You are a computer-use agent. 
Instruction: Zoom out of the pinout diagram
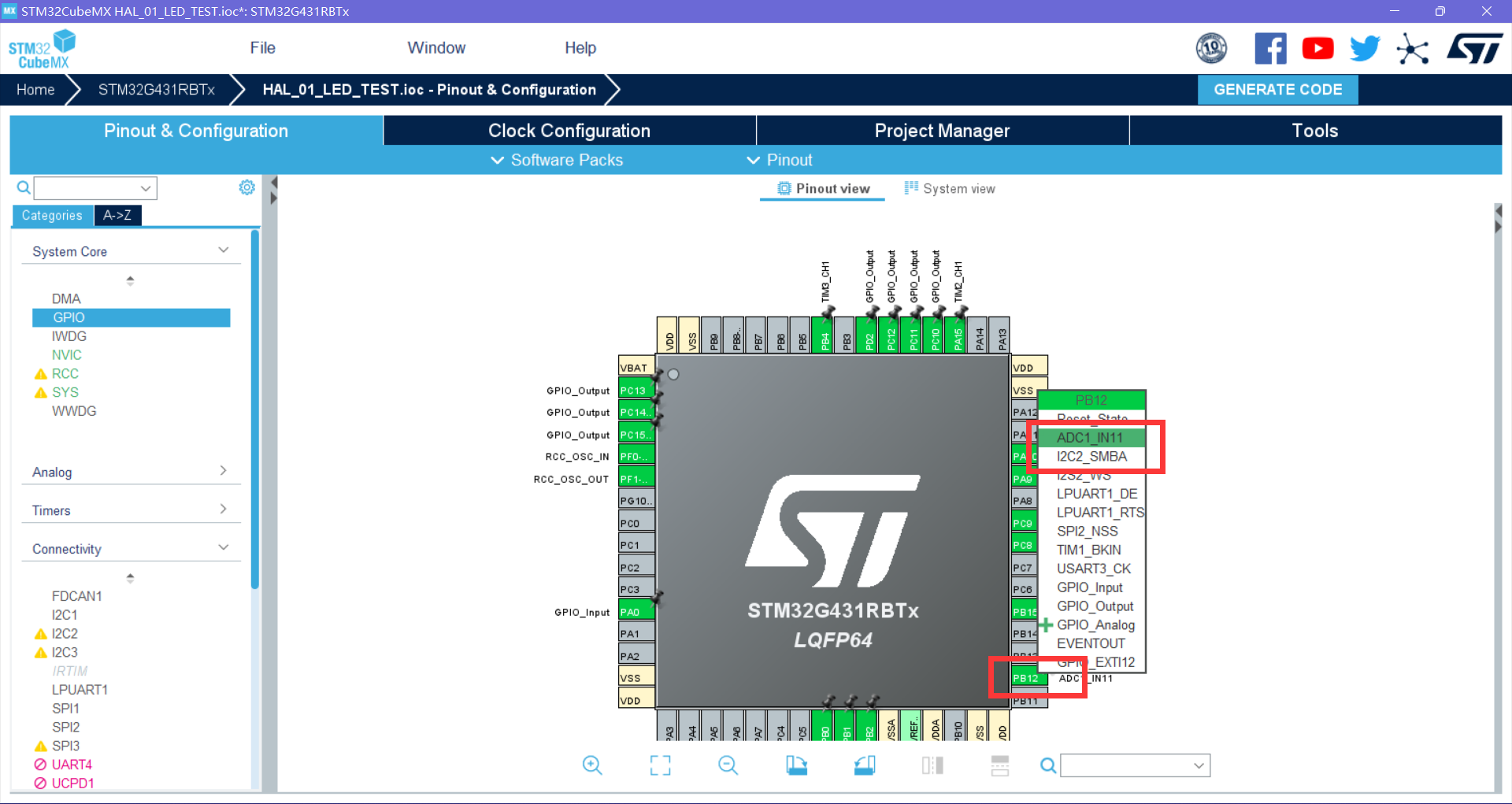[728, 765]
